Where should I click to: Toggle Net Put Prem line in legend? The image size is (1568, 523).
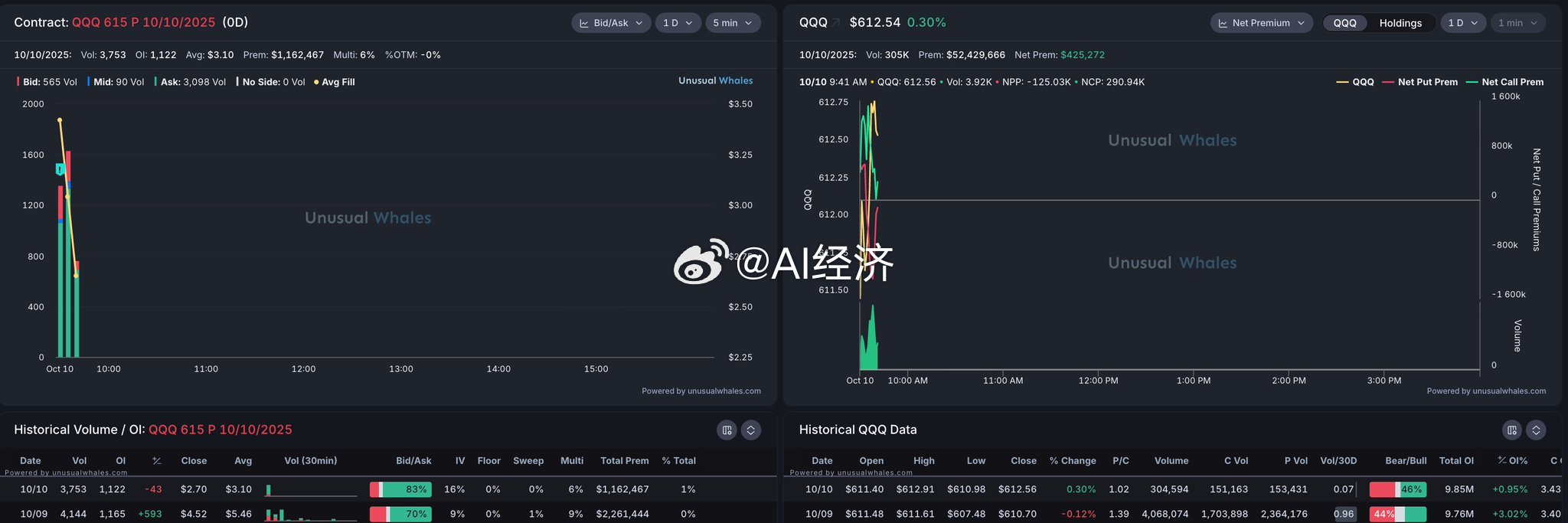point(1420,82)
